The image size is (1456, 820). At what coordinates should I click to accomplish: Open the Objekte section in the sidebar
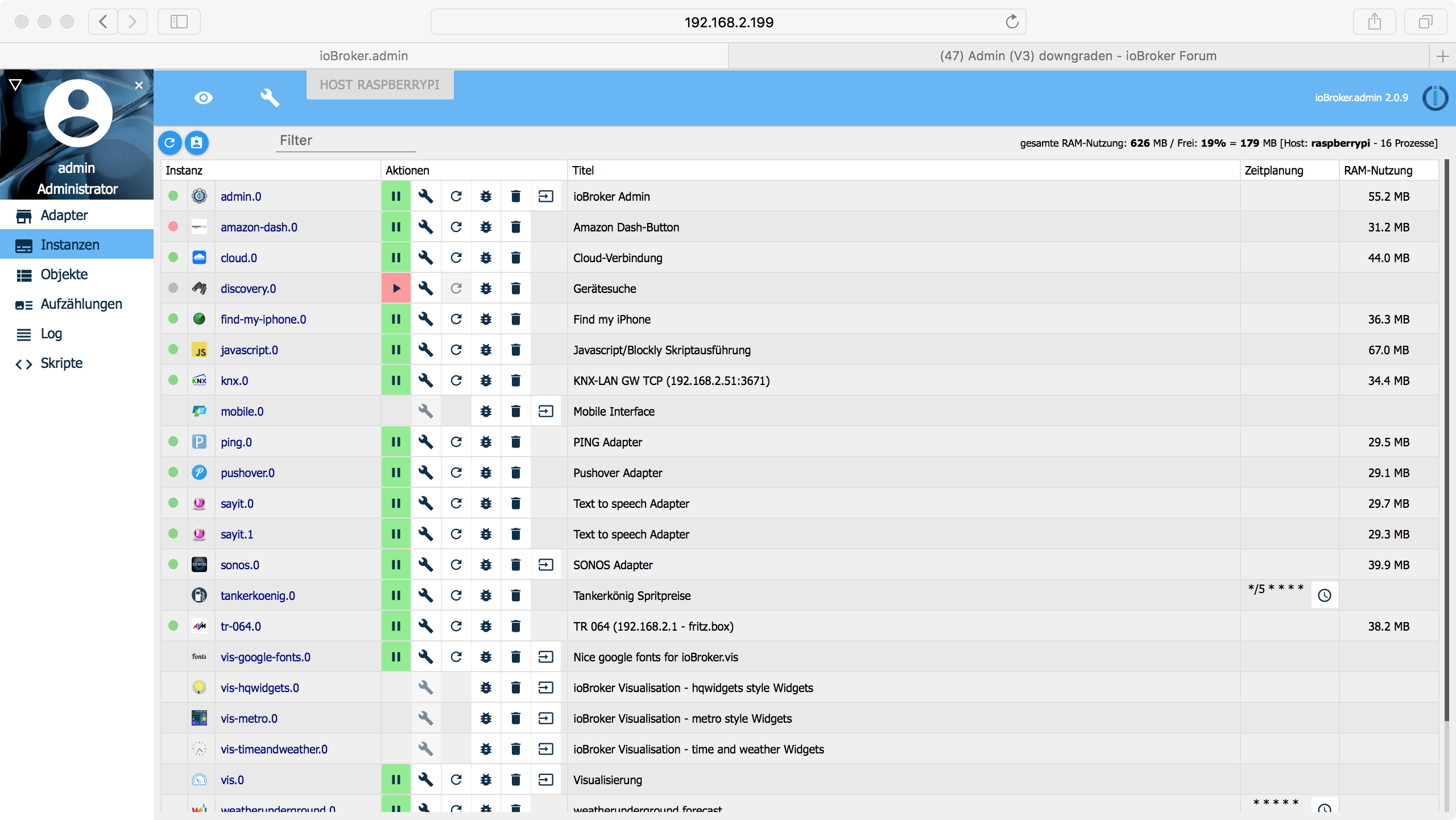64,275
